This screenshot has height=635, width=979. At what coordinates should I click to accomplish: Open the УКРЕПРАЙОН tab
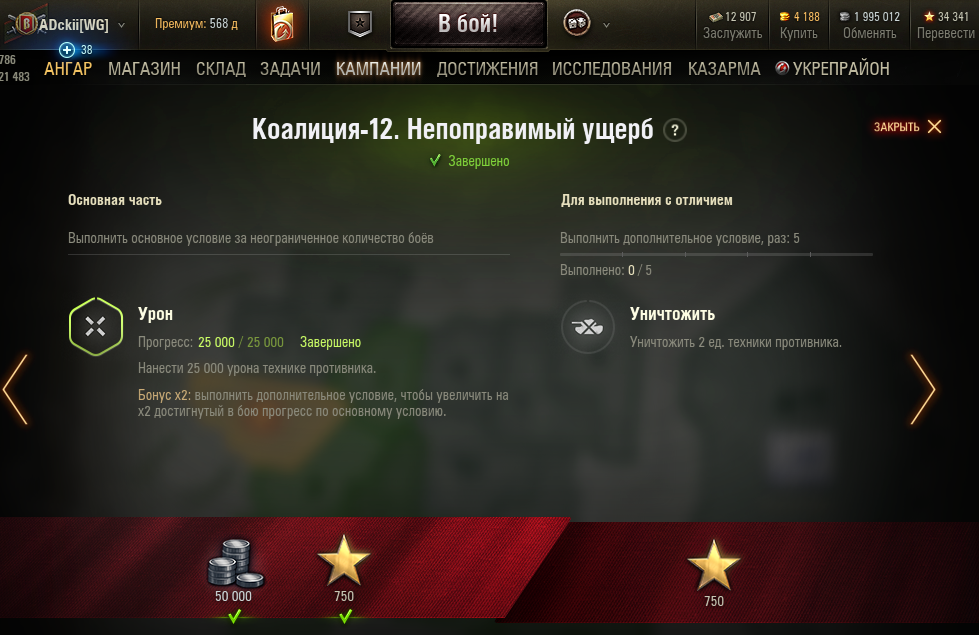point(832,69)
